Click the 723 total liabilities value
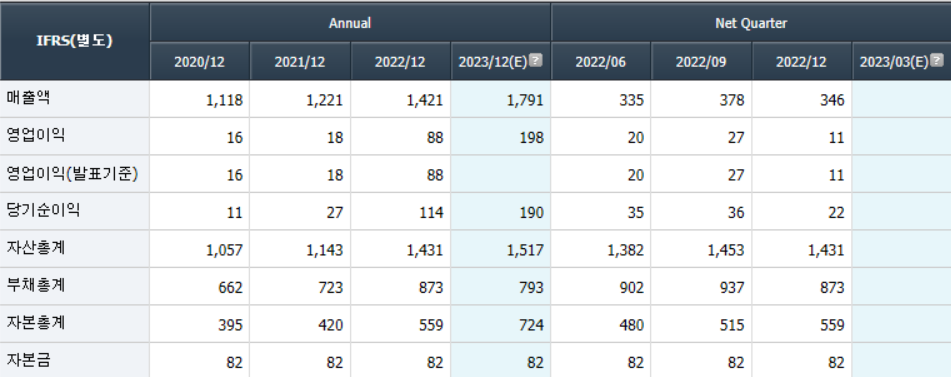The image size is (951, 377). click(331, 289)
